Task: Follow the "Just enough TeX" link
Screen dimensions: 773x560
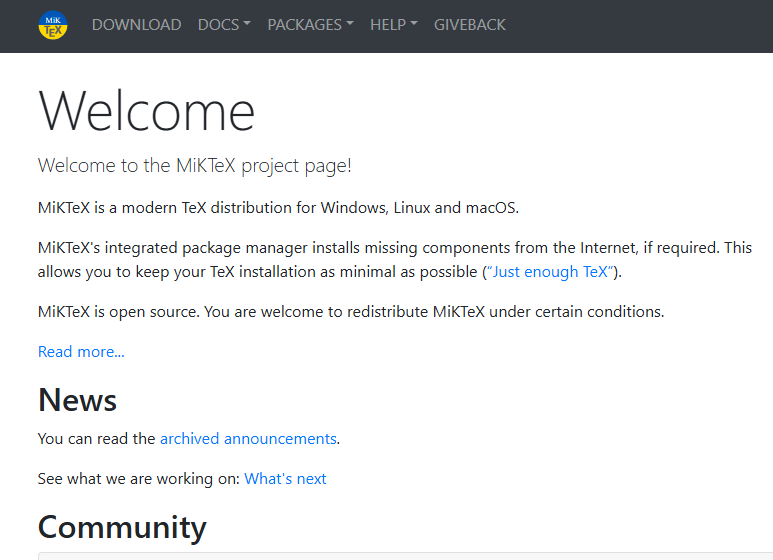Action: pos(552,272)
